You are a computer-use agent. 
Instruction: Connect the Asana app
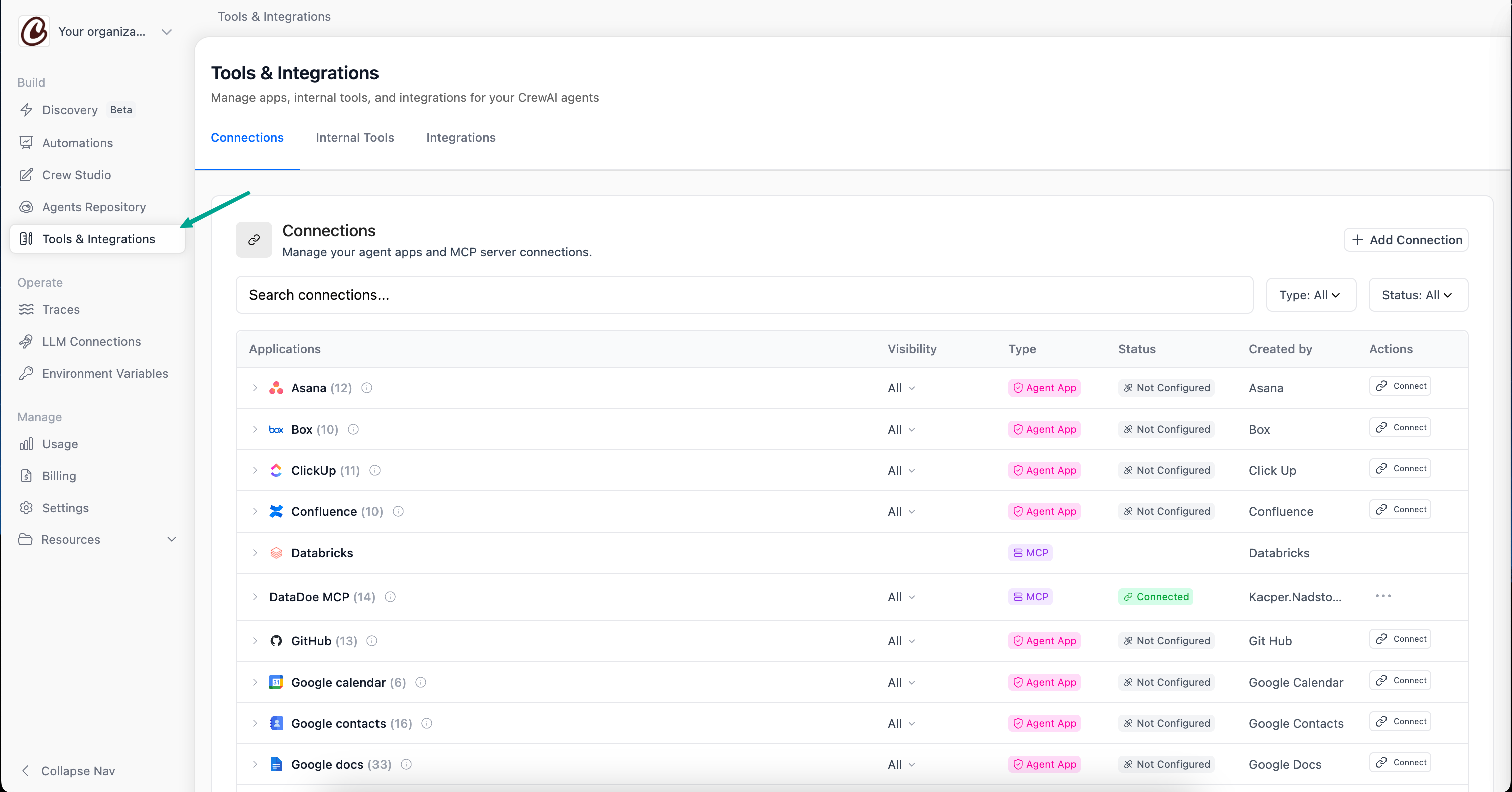point(1401,386)
